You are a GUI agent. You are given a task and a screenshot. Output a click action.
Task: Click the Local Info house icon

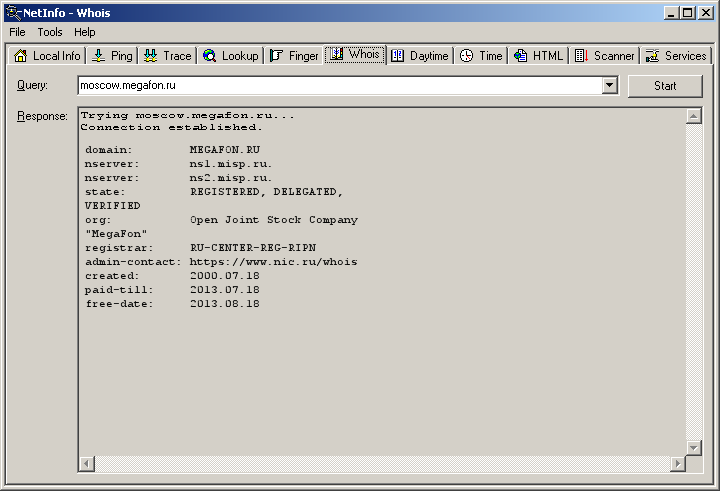click(20, 56)
